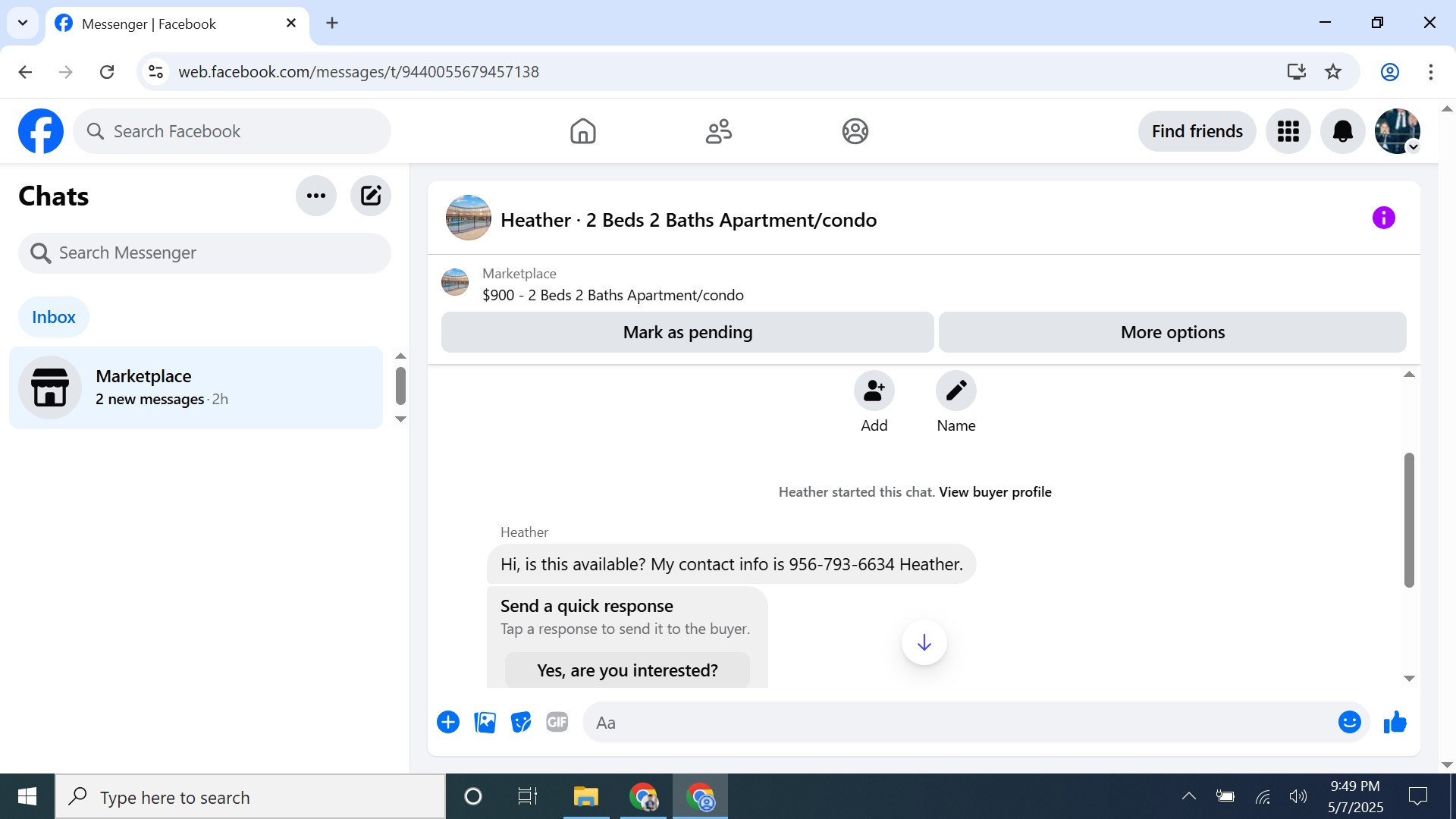Screen dimensions: 1456x819
Task: Click the Name edit pencil icon
Action: click(955, 391)
